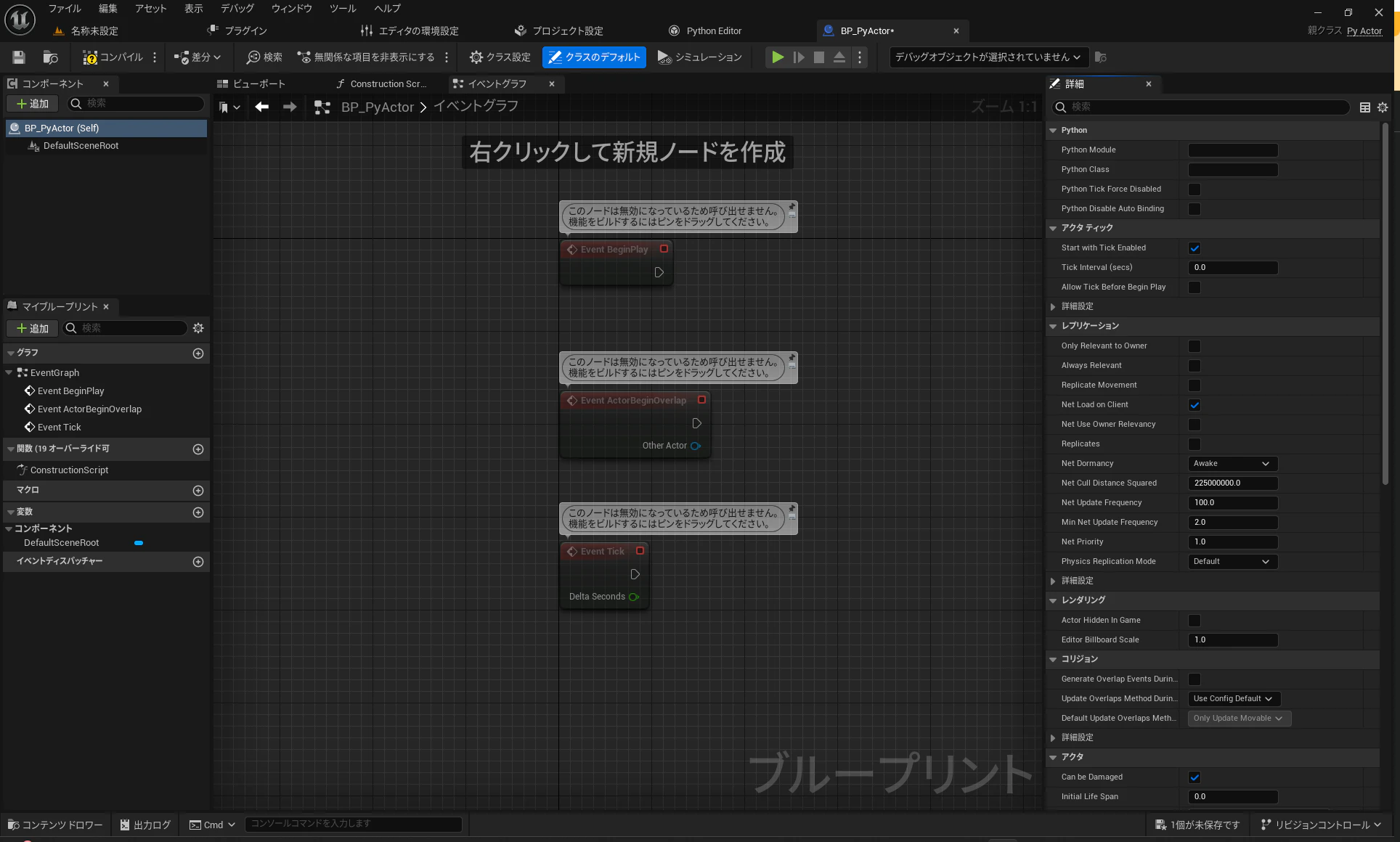1400x842 pixels.
Task: Add a new macro using plus icon
Action: tap(198, 491)
